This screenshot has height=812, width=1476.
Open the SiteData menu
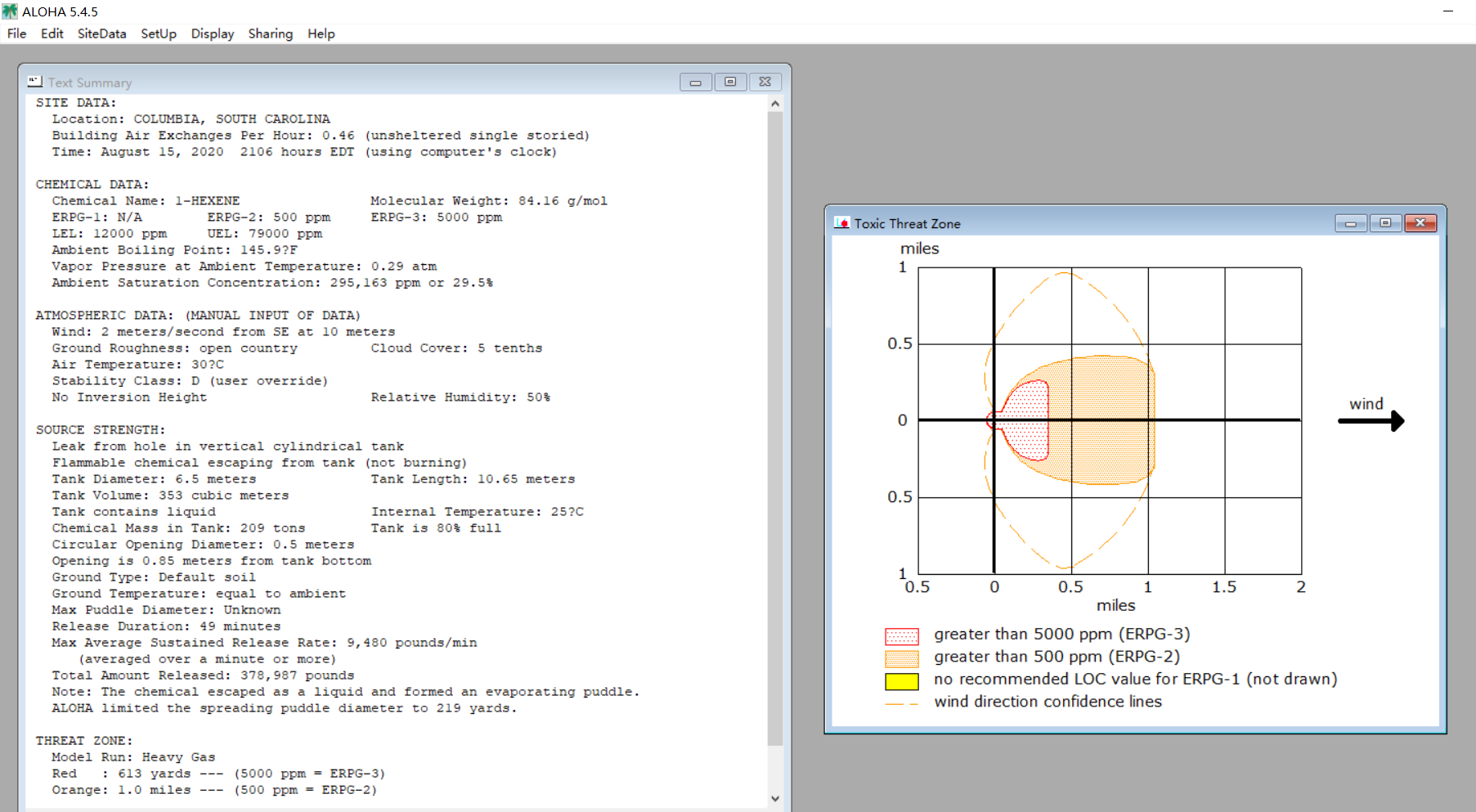coord(101,34)
